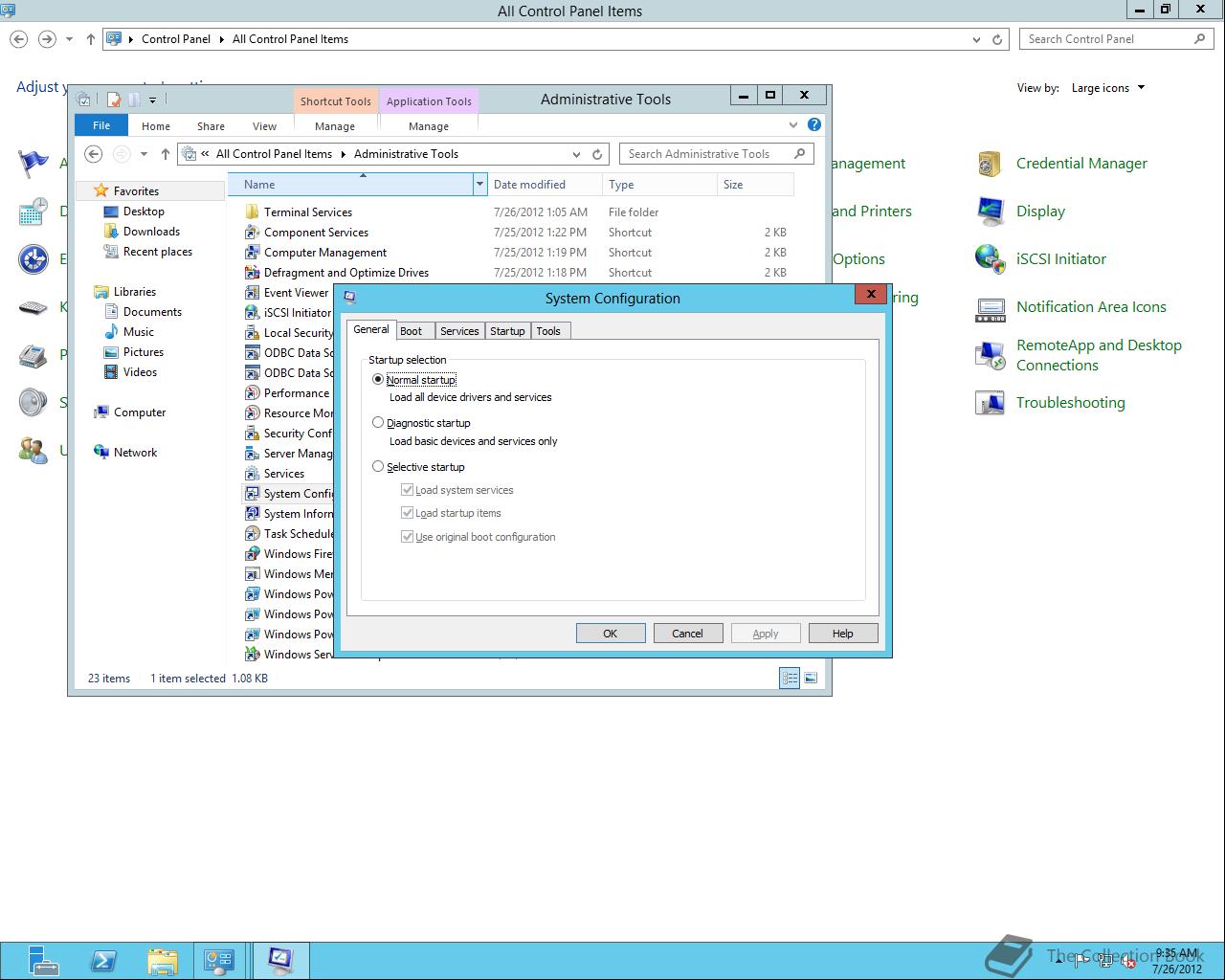Image resolution: width=1225 pixels, height=980 pixels.
Task: Click System Configuration taskbar icon
Action: click(x=280, y=961)
